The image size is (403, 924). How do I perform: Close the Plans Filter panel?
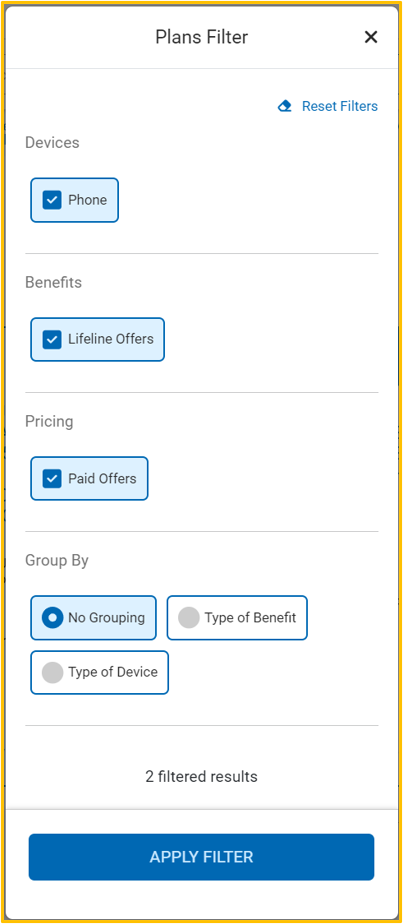[371, 37]
